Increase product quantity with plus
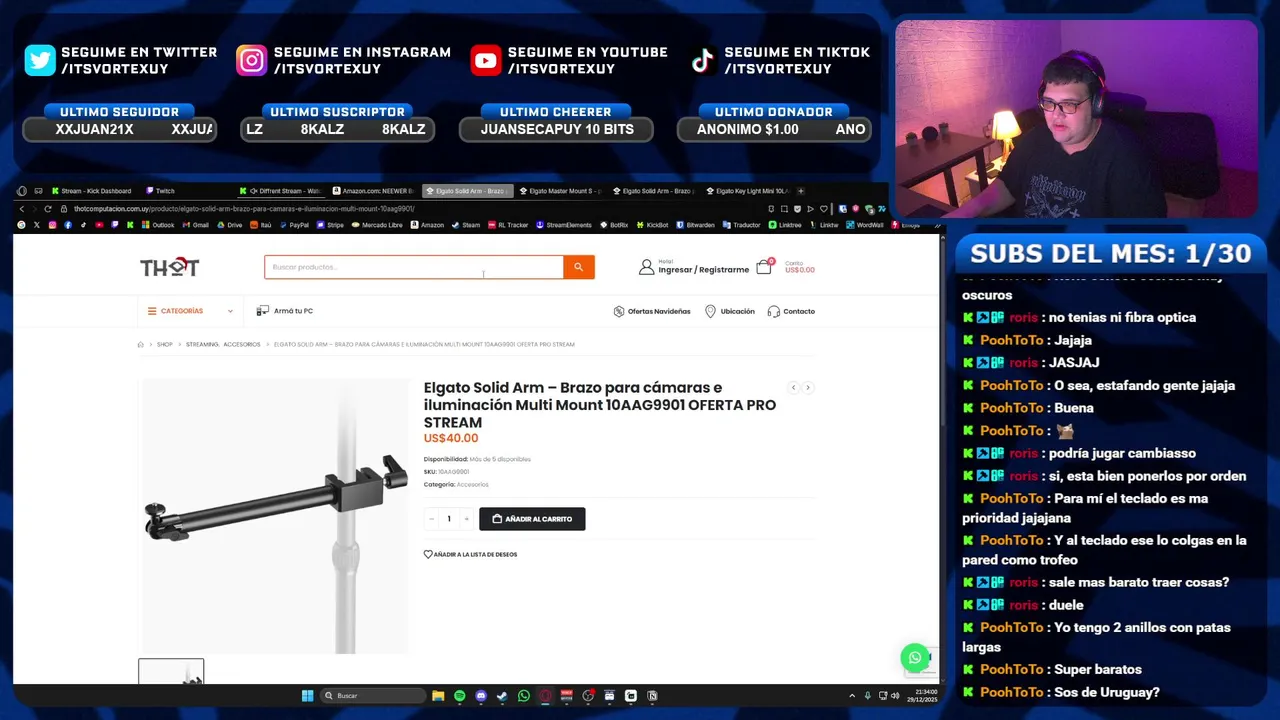This screenshot has width=1280, height=720. pyautogui.click(x=466, y=519)
